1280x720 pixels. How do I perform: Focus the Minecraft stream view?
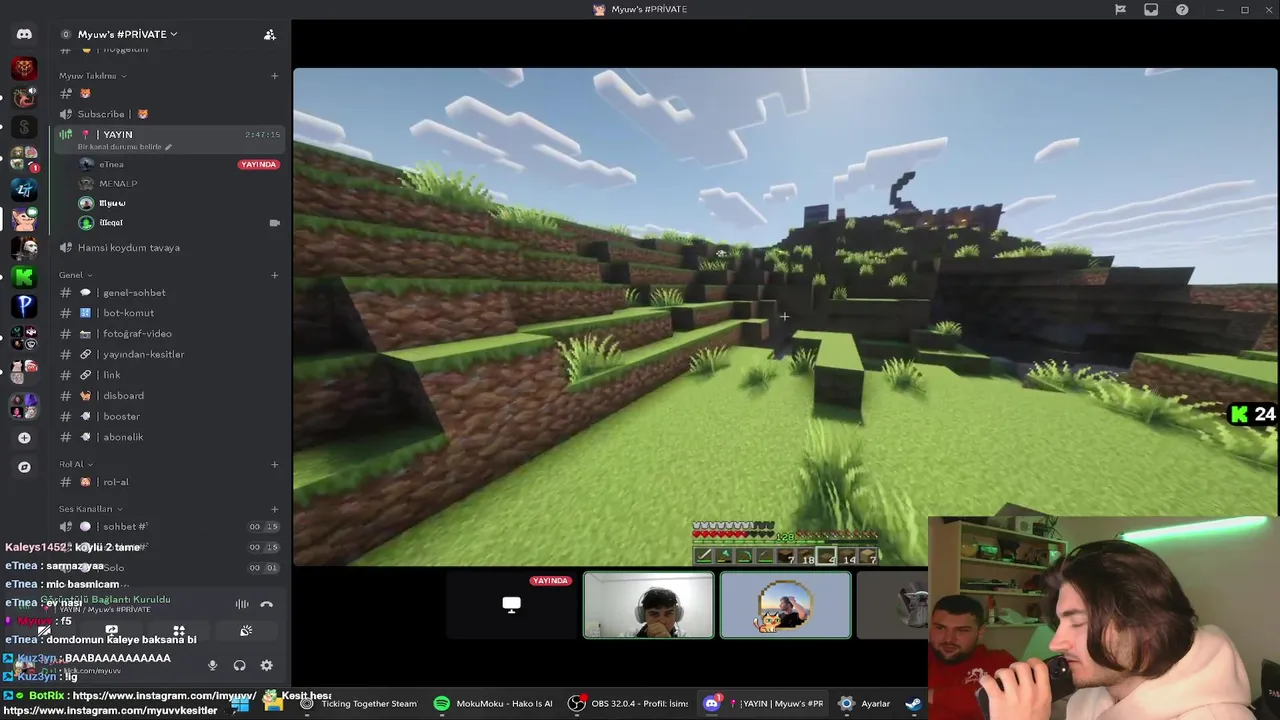[785, 316]
